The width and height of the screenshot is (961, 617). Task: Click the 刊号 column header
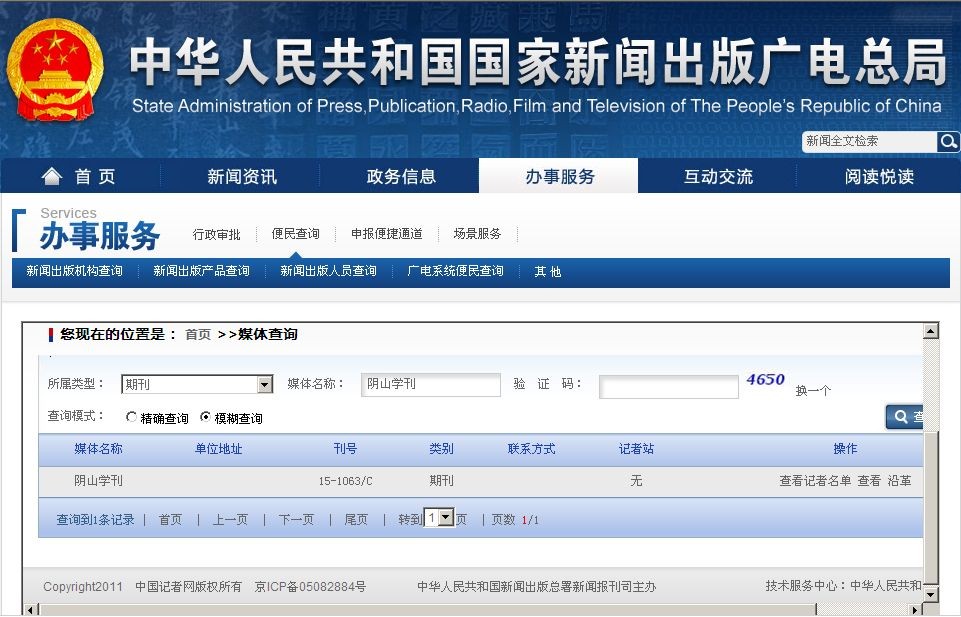345,449
